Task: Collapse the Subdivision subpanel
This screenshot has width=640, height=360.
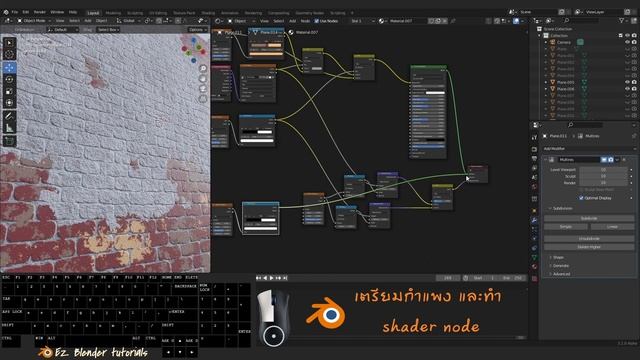Action: tap(562, 209)
